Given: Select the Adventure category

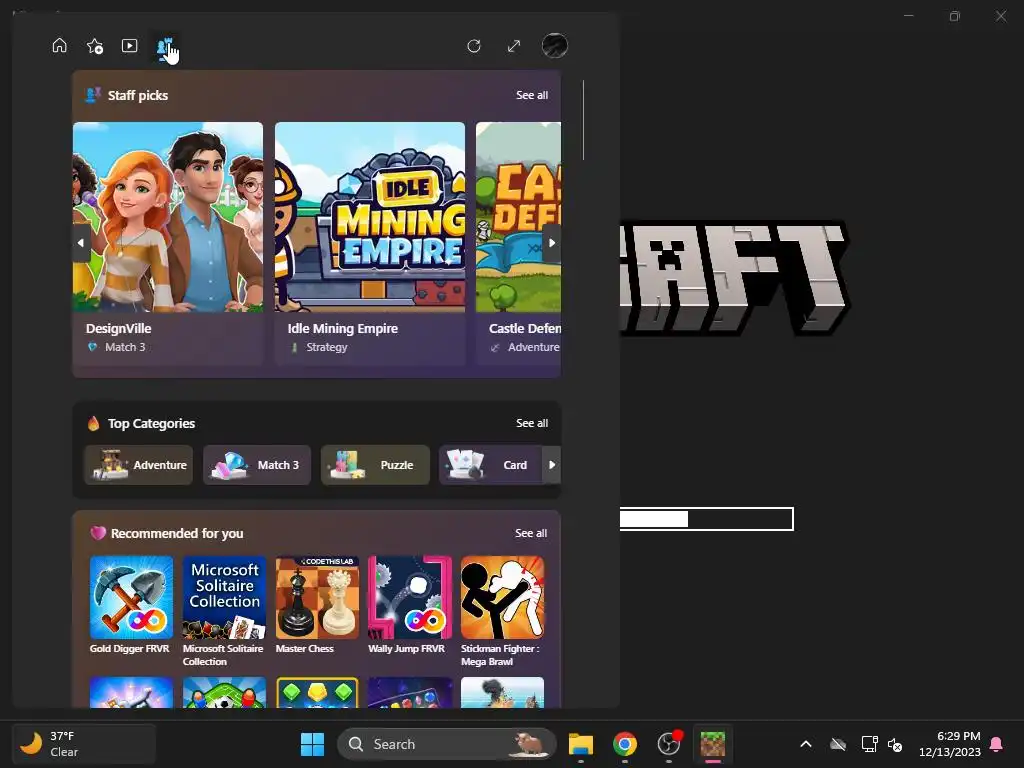Looking at the screenshot, I should coord(138,465).
